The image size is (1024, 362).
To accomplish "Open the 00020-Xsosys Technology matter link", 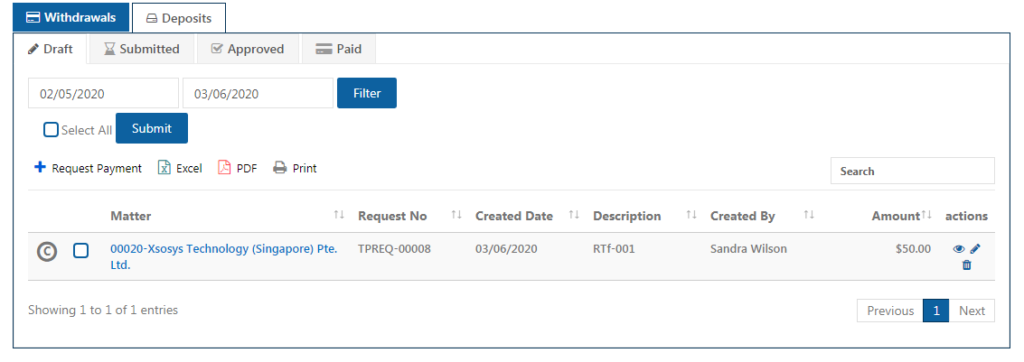I will (x=223, y=257).
